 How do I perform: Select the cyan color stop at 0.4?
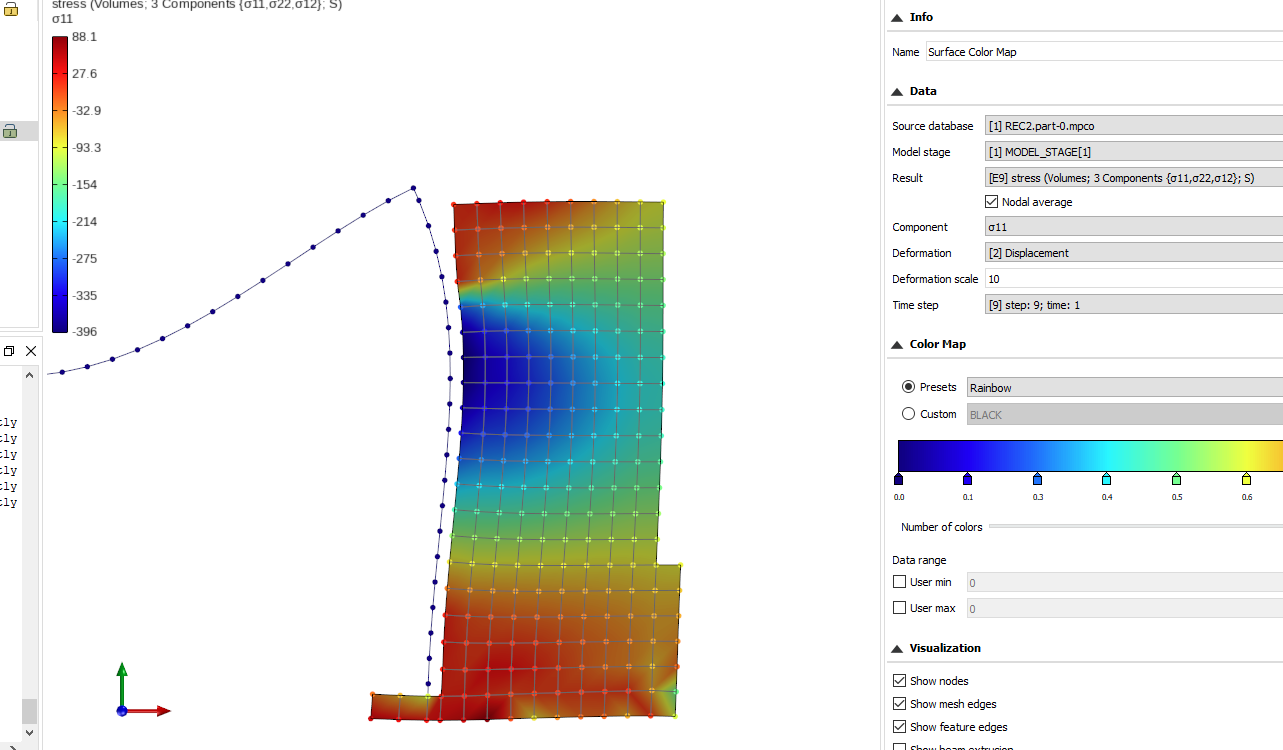tap(1106, 479)
